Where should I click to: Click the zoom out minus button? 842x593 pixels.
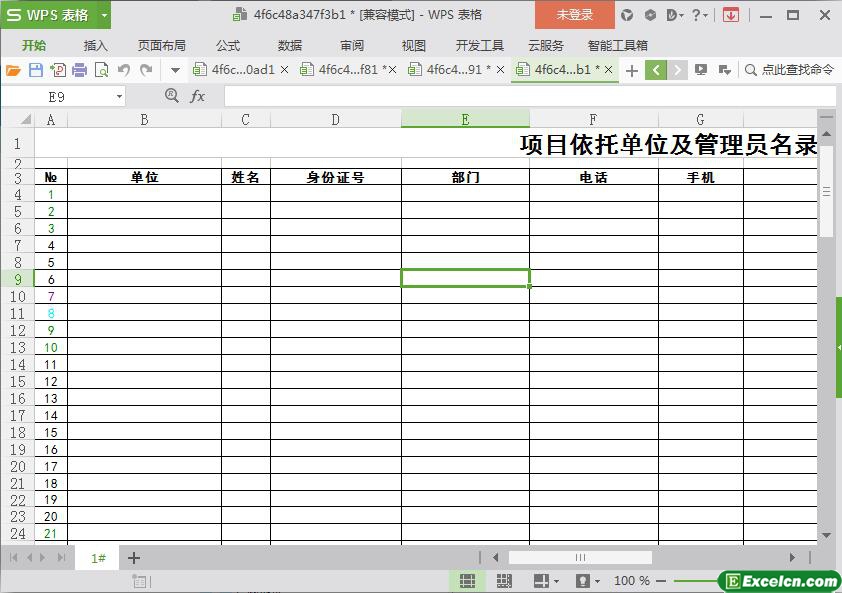(x=661, y=581)
